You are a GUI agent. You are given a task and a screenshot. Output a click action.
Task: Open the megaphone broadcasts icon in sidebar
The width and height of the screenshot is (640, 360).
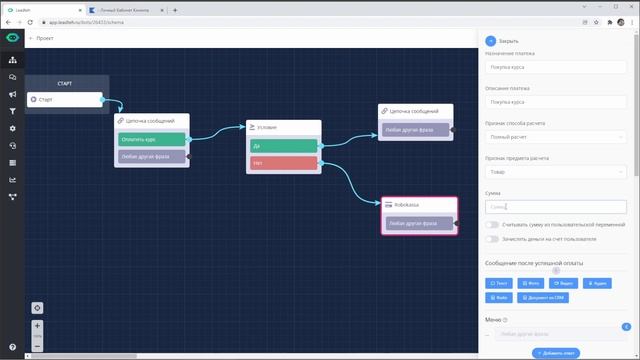(x=13, y=94)
